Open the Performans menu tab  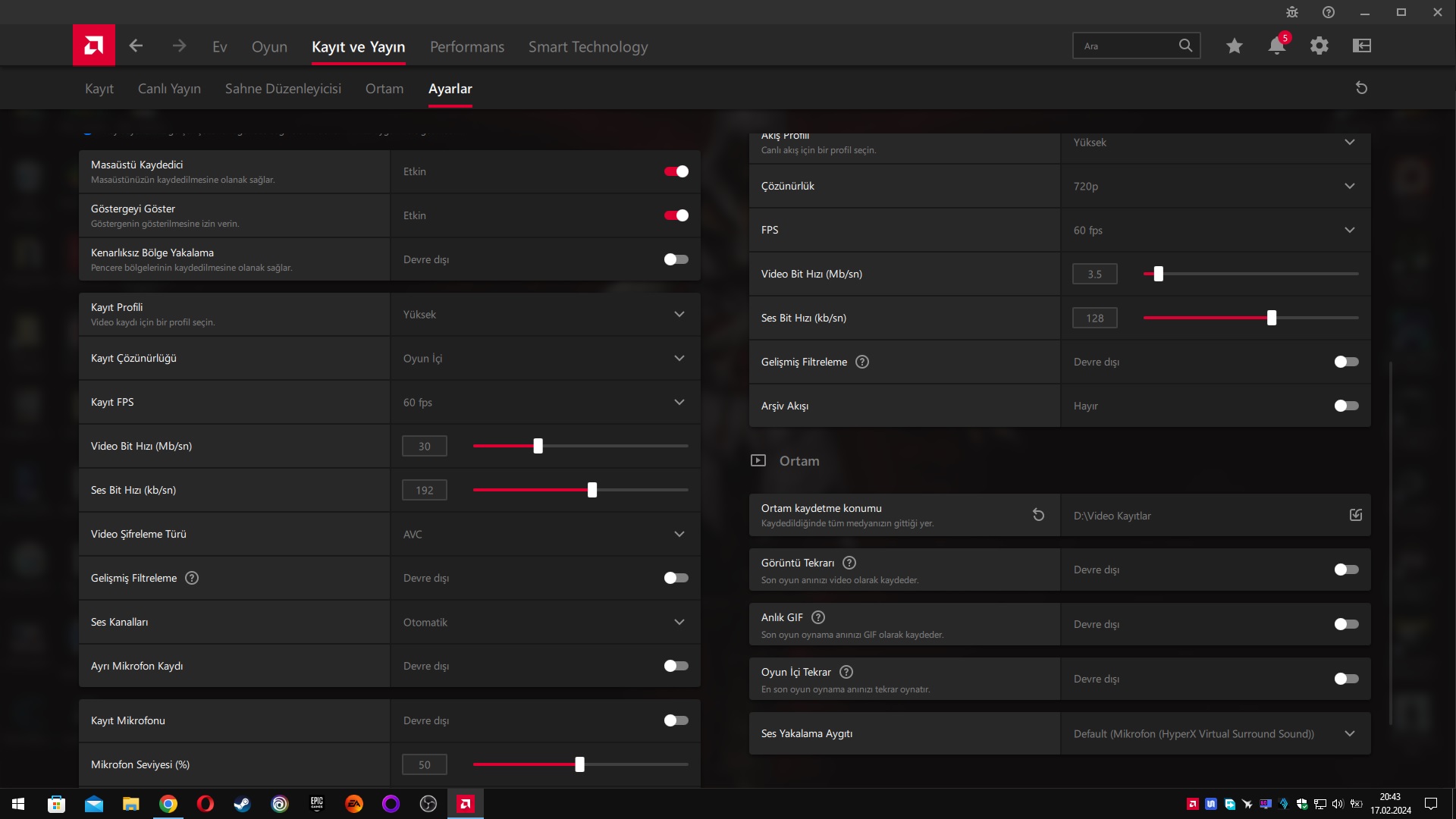[466, 47]
